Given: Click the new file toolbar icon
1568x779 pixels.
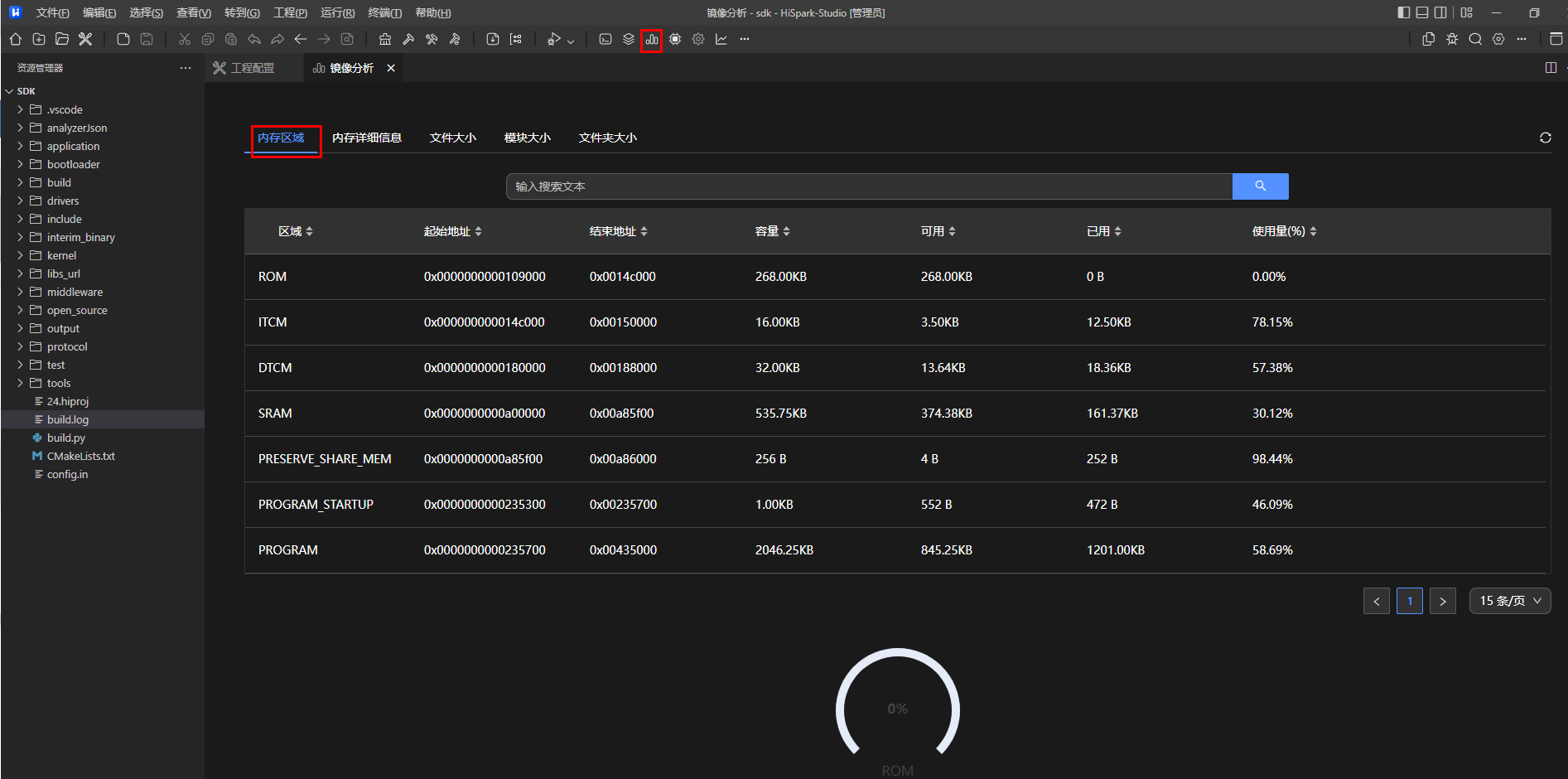Looking at the screenshot, I should click(123, 39).
